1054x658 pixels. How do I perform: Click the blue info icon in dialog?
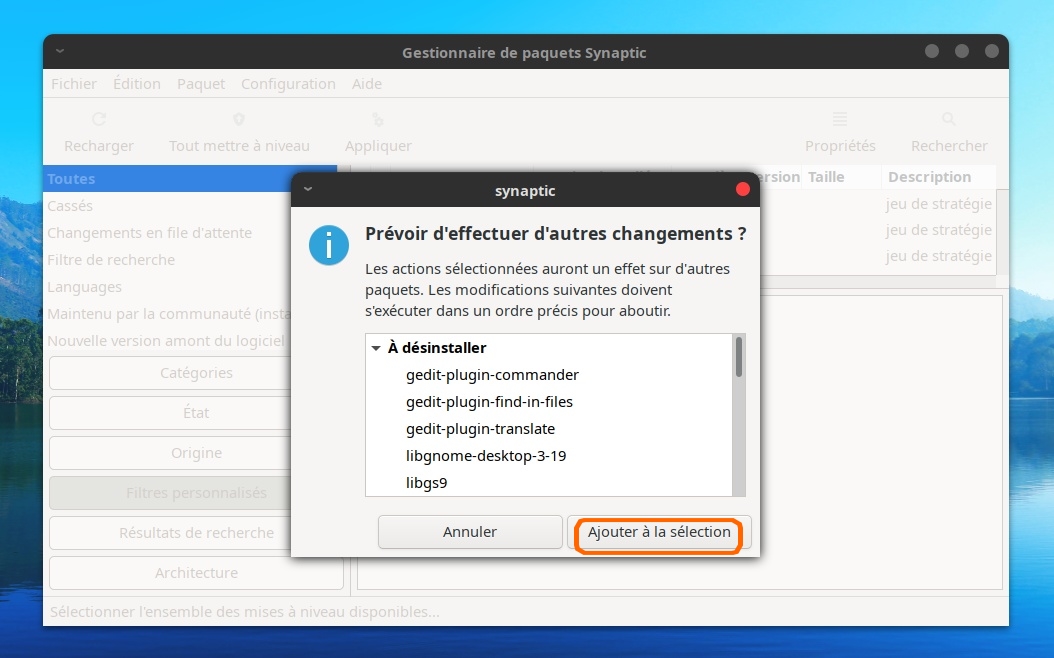pos(329,245)
